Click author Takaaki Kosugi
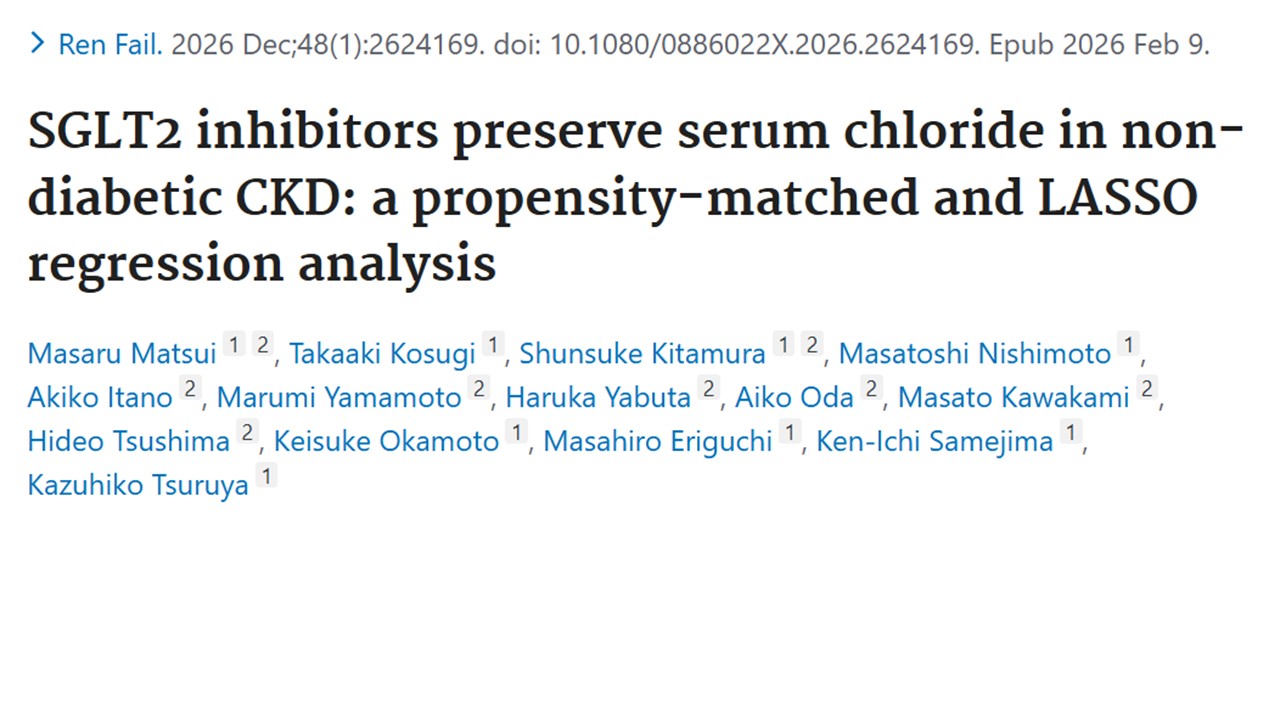The height and width of the screenshot is (720, 1280). pos(382,353)
